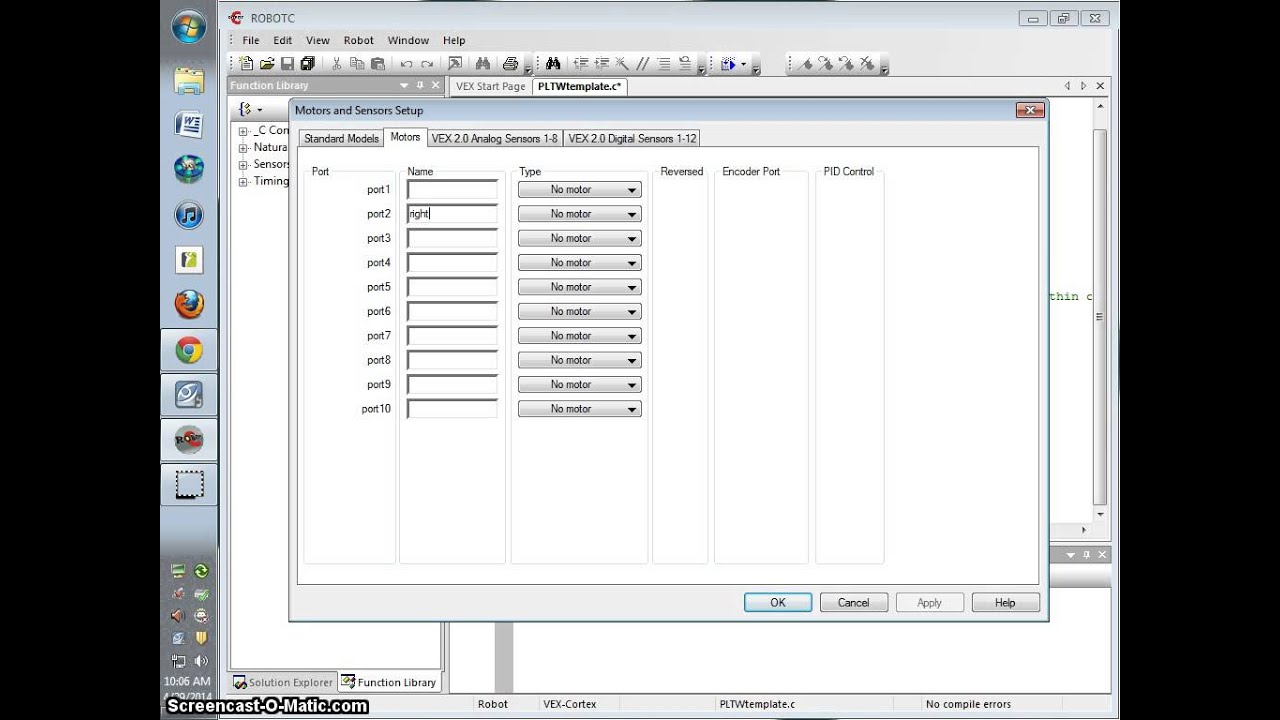This screenshot has width=1280, height=720.
Task: Click the port10 Name input field
Action: [x=452, y=409]
